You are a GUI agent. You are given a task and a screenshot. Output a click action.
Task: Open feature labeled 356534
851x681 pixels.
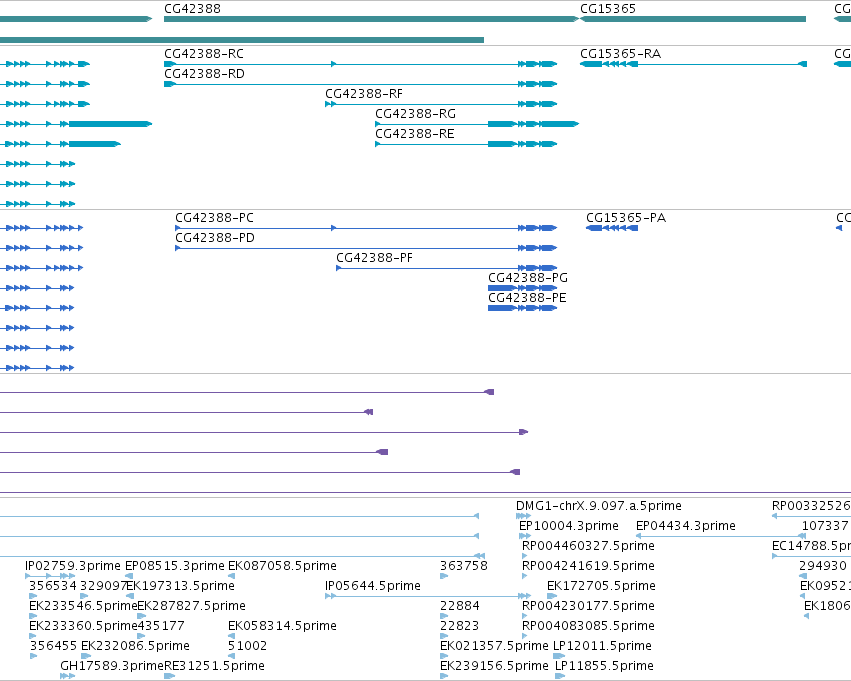coord(53,586)
